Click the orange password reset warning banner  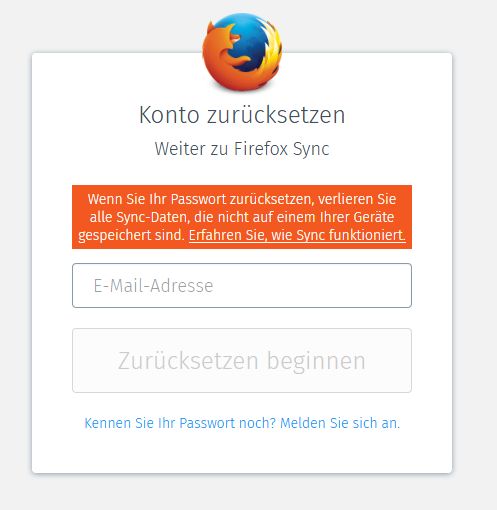tap(242, 217)
